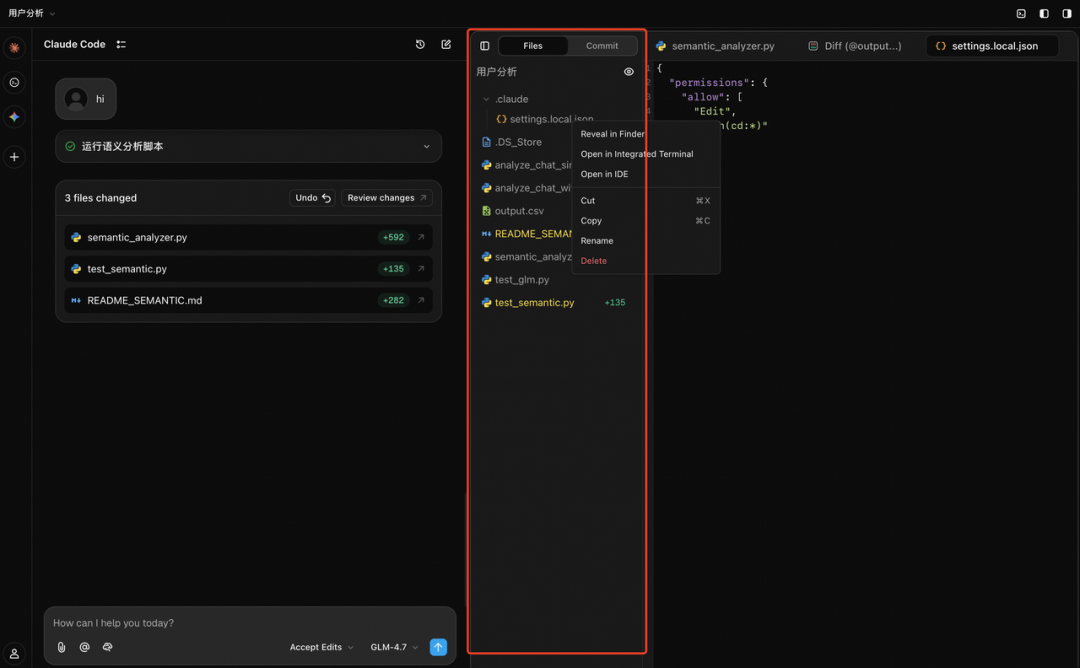Open semantic_analyzer.py in changed files list

[248, 237]
